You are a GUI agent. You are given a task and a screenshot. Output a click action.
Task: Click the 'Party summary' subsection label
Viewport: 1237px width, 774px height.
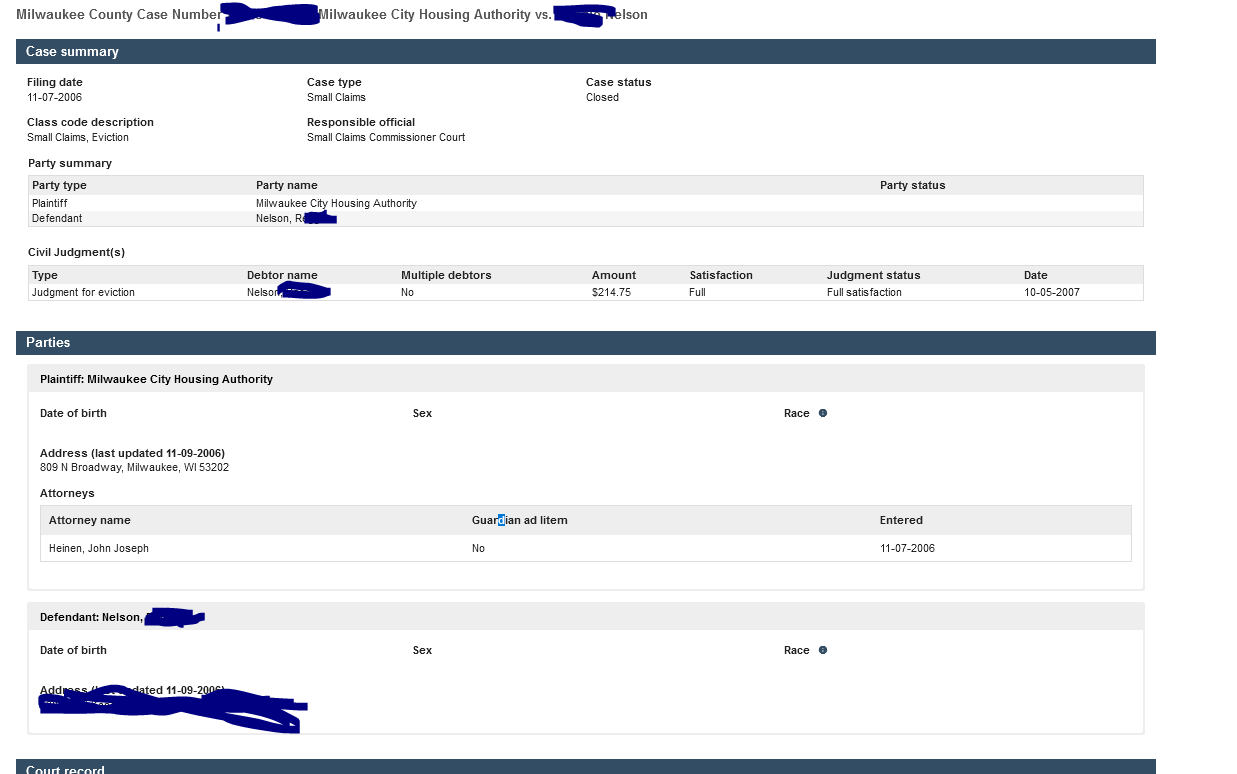pos(70,163)
